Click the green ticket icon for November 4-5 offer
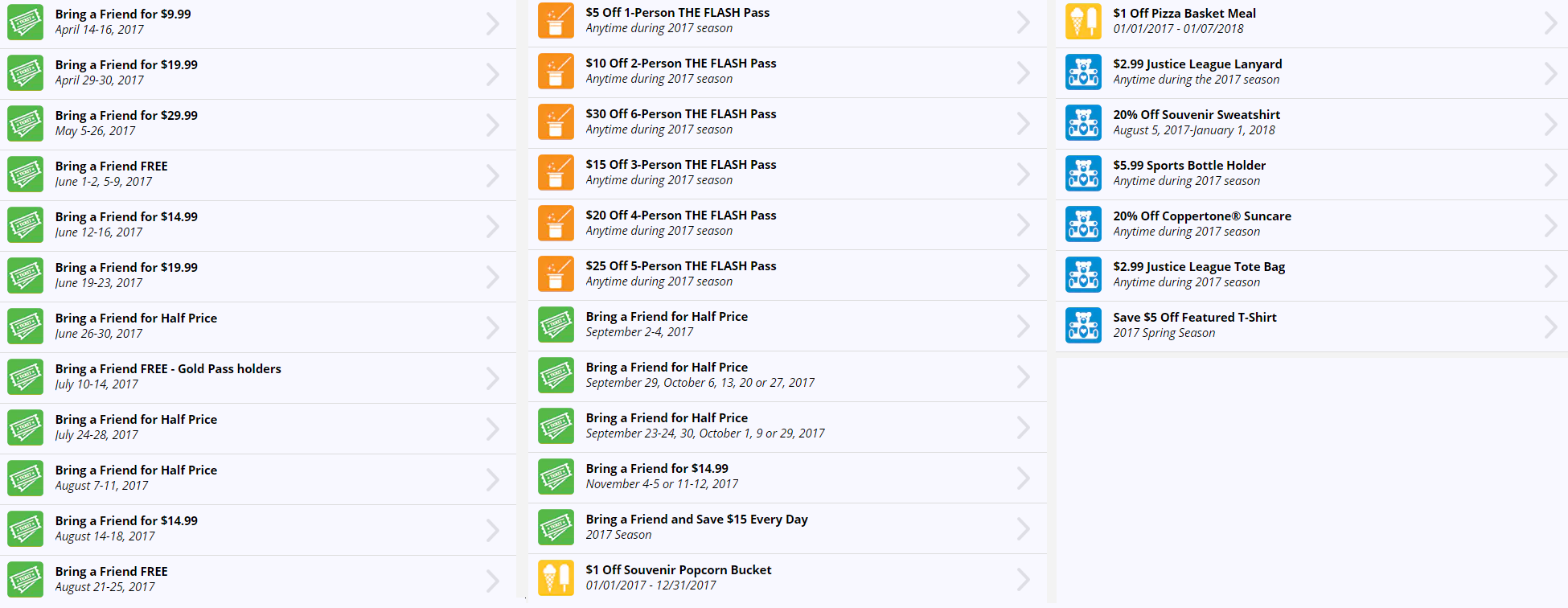 click(x=556, y=476)
